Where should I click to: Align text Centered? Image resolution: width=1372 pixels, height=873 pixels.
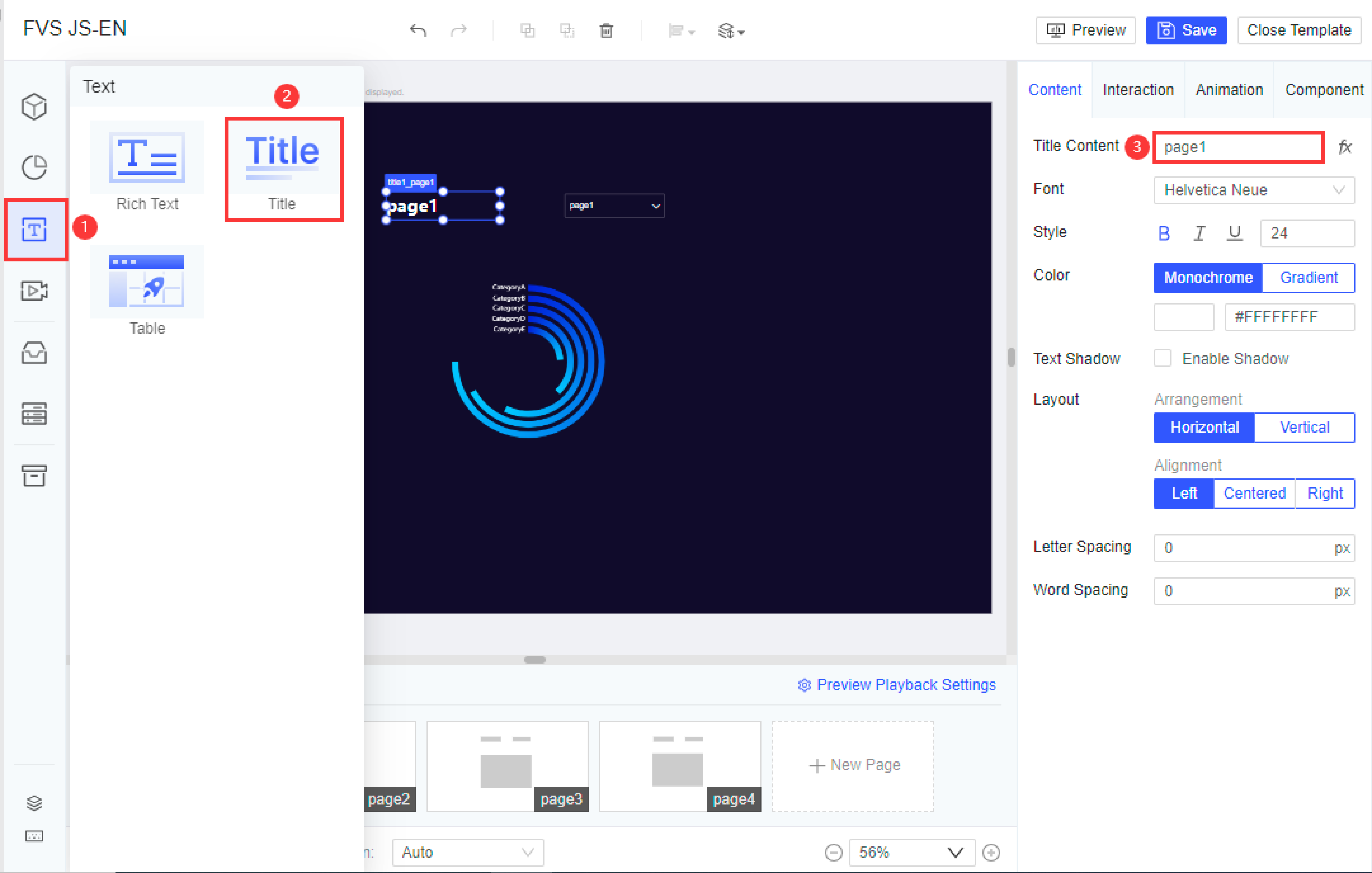click(1254, 493)
